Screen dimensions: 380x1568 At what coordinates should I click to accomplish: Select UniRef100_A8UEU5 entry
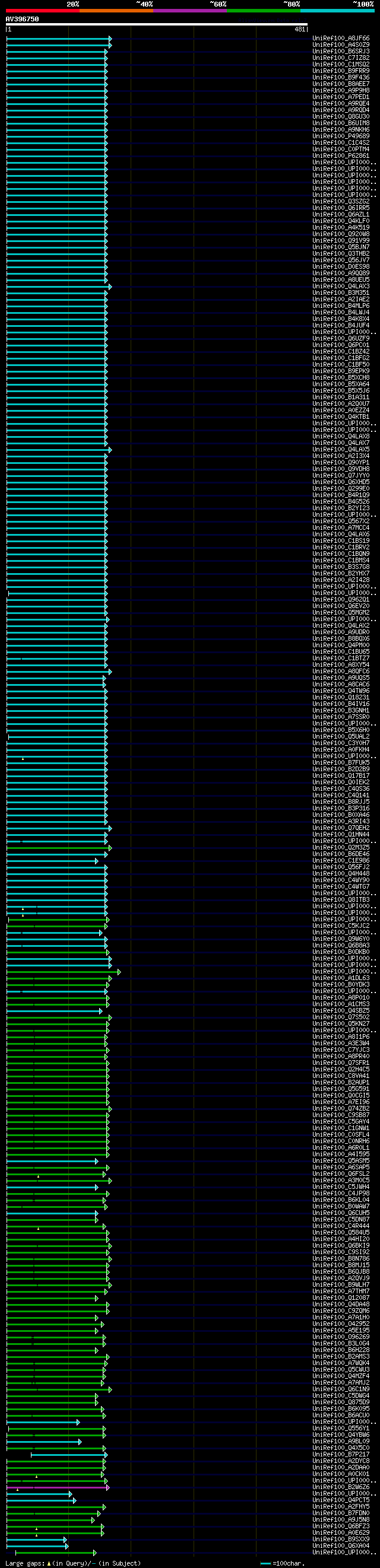tap(341, 279)
